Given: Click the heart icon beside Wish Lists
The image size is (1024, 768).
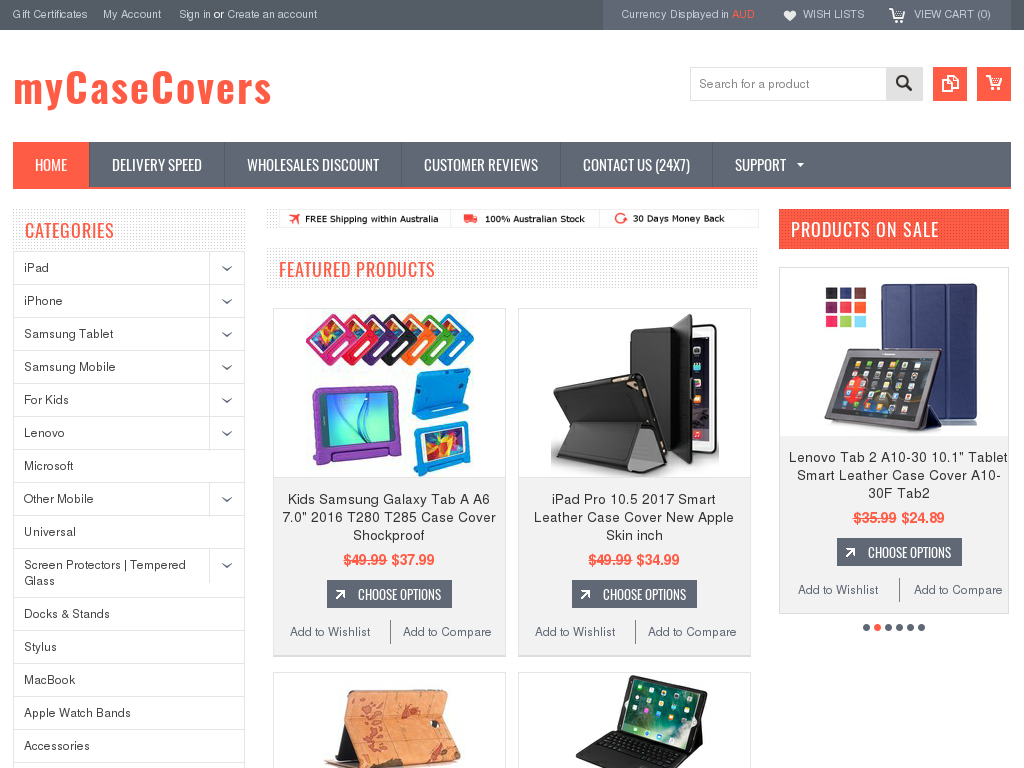Looking at the screenshot, I should pyautogui.click(x=790, y=15).
